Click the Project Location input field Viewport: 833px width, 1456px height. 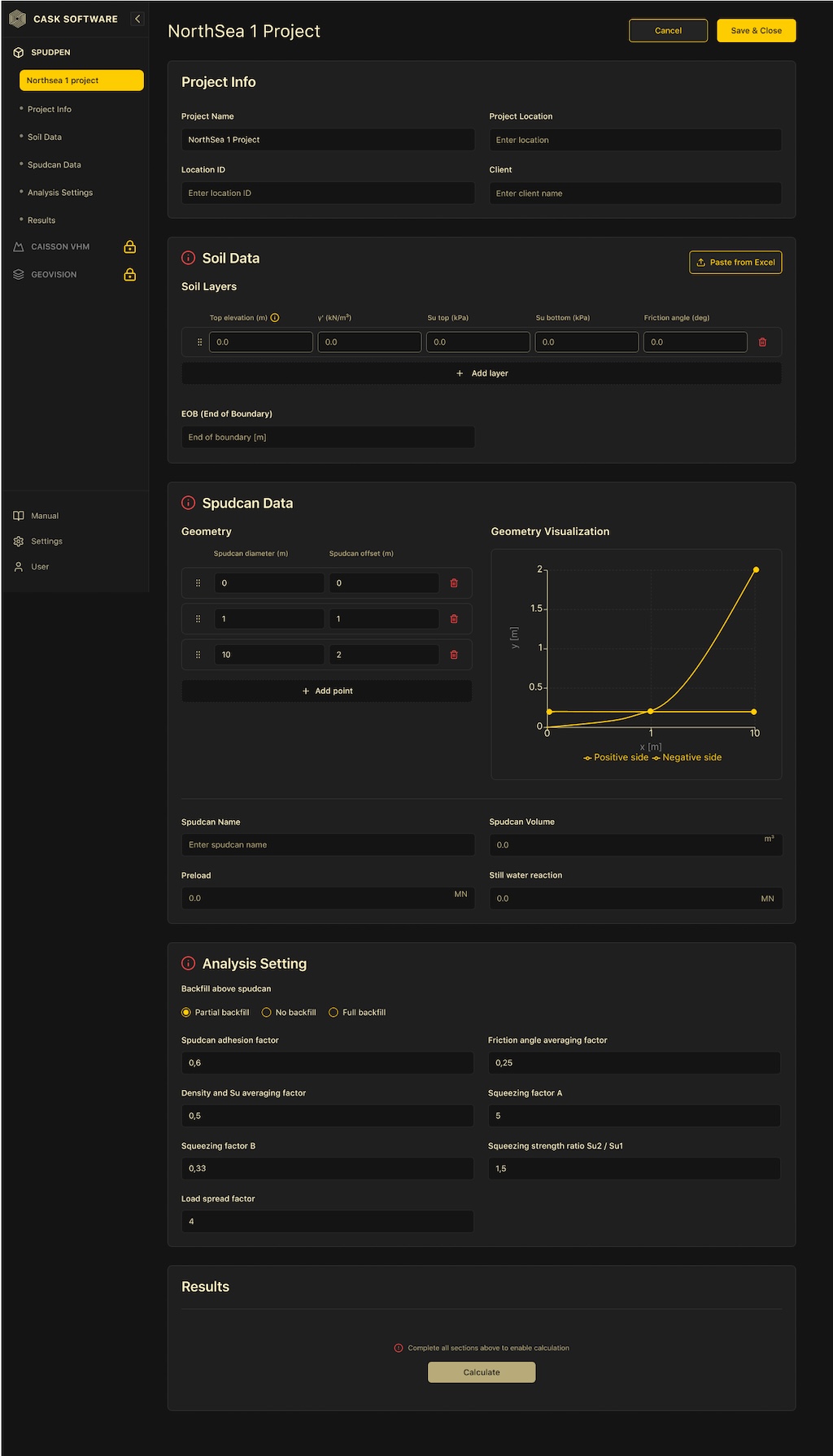pyautogui.click(x=635, y=140)
